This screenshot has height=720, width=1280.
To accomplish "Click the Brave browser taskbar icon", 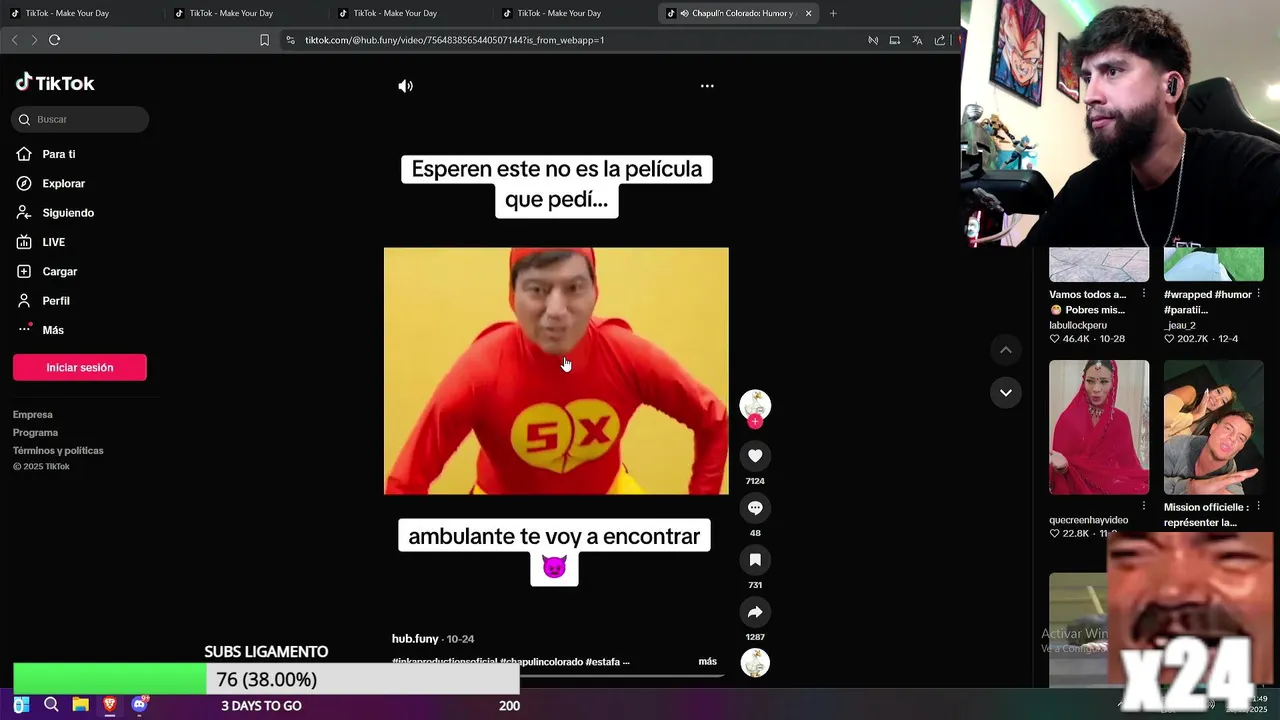I will tap(109, 705).
